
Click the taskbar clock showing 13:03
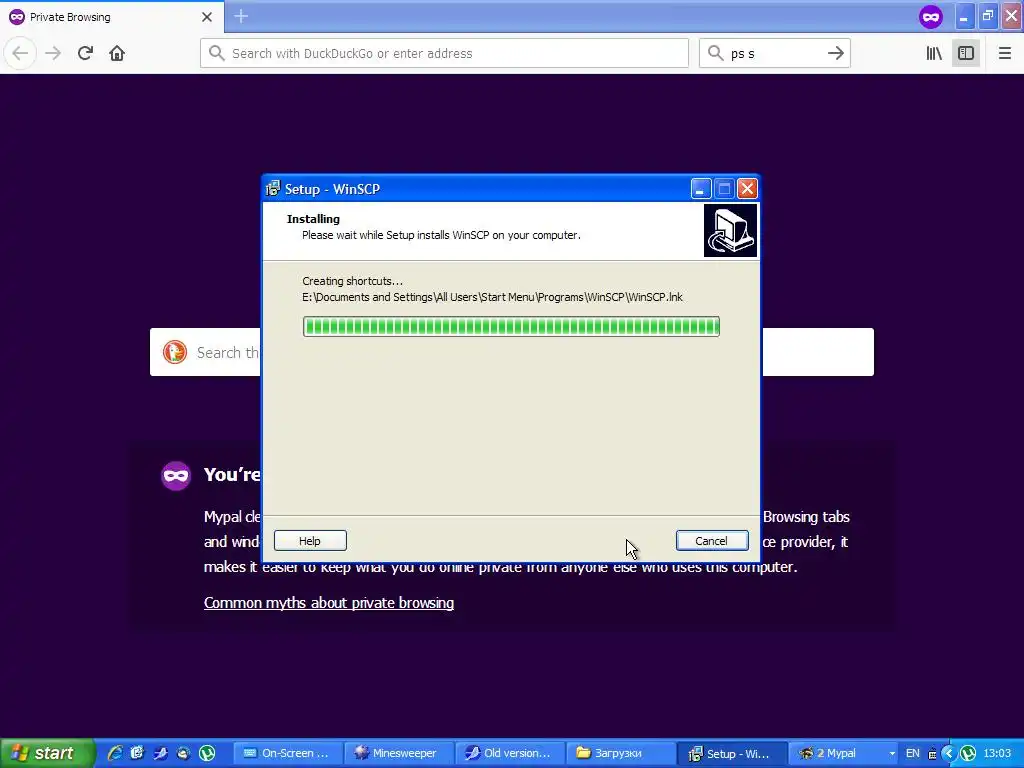click(997, 754)
